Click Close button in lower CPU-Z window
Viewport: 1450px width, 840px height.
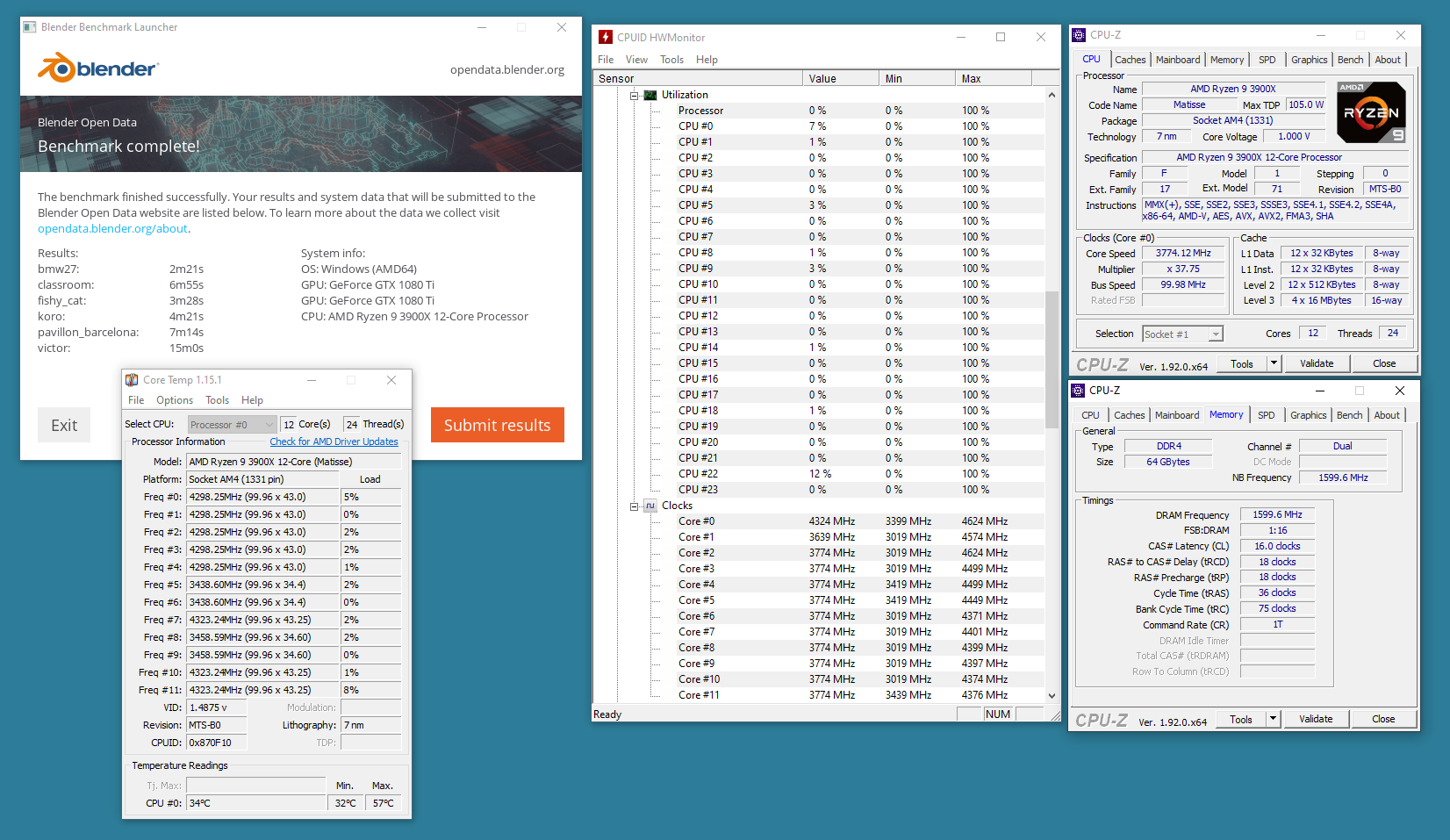click(1383, 719)
